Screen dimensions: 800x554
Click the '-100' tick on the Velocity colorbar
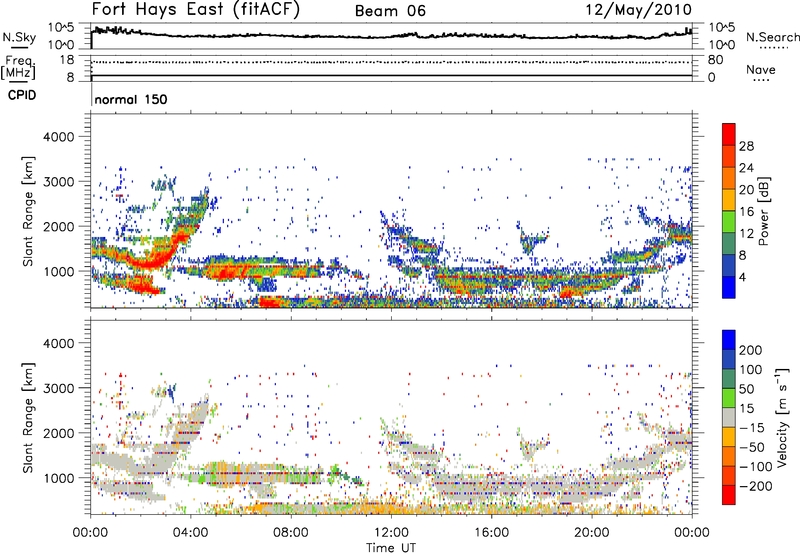pos(756,467)
